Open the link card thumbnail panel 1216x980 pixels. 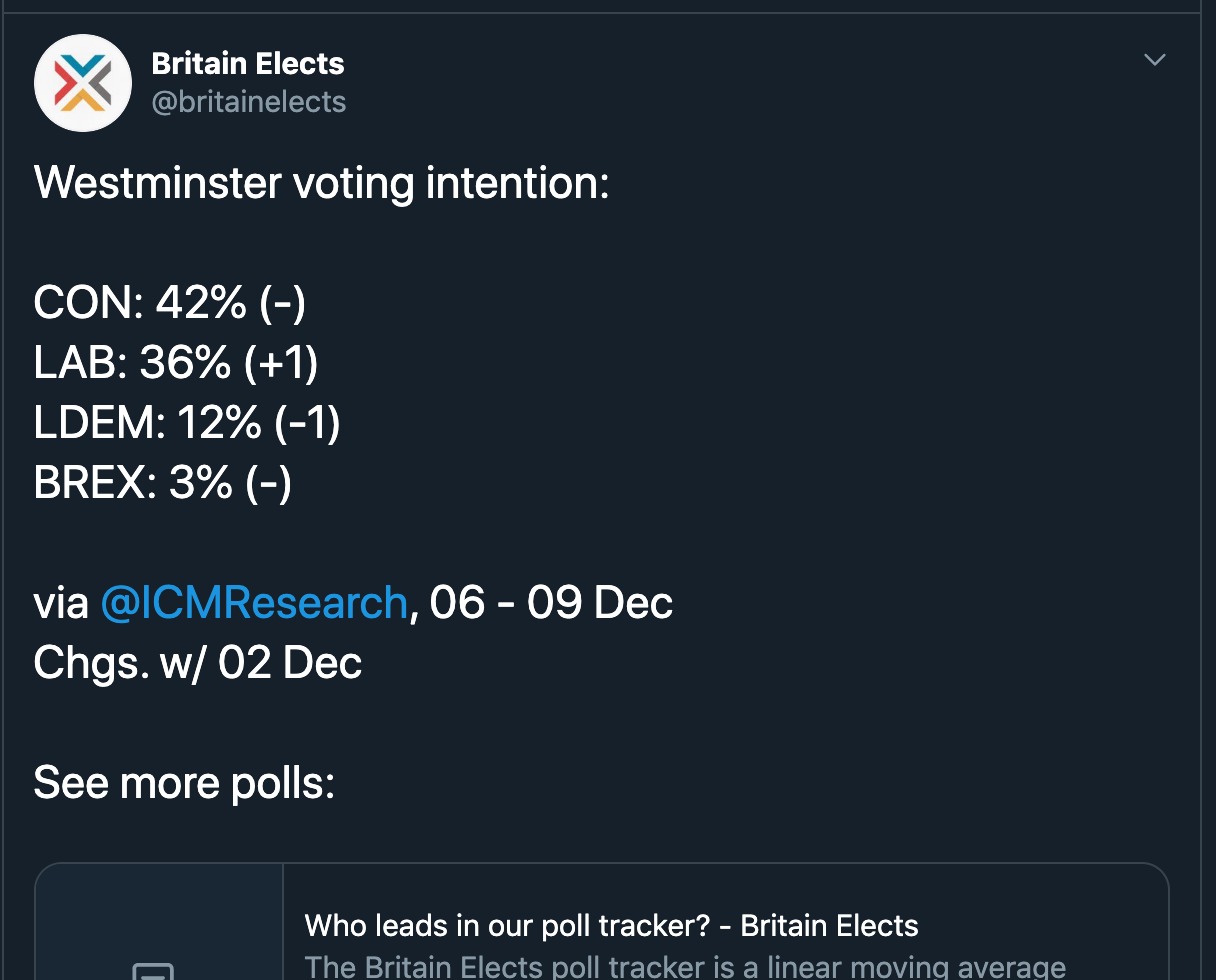[x=159, y=922]
